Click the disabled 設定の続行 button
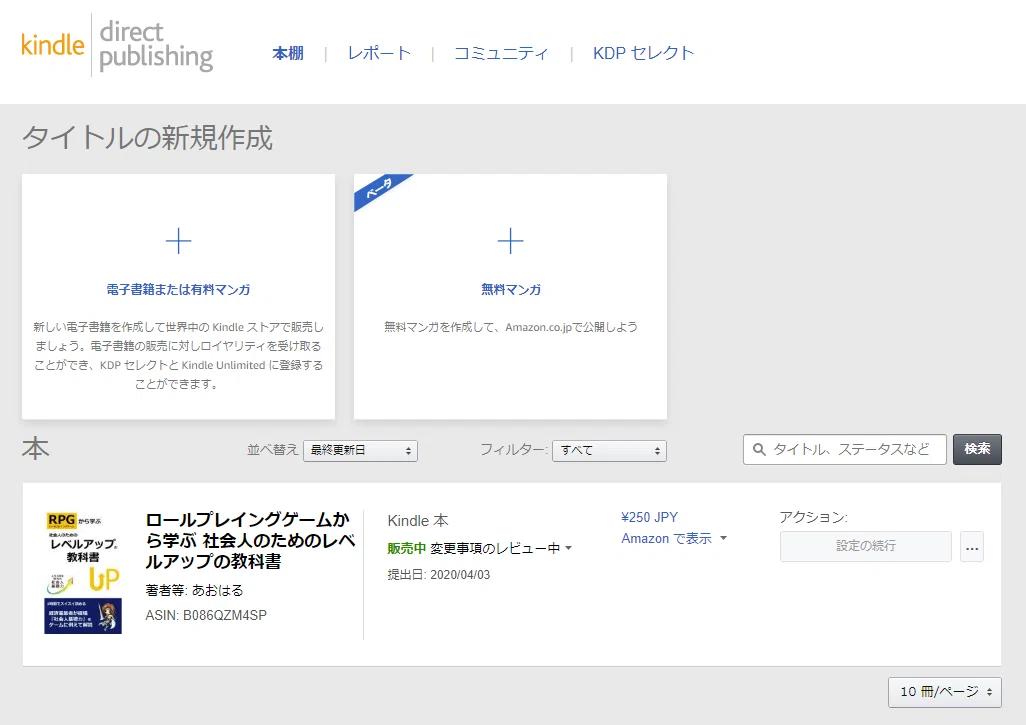The image size is (1026, 725). tap(865, 546)
